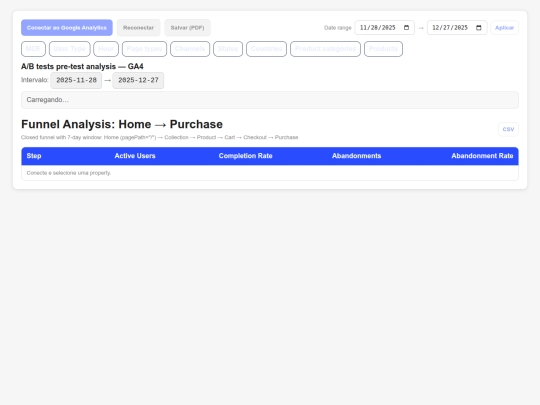Apply date range with Aplicar button
This screenshot has width=540, height=405.
click(505, 28)
